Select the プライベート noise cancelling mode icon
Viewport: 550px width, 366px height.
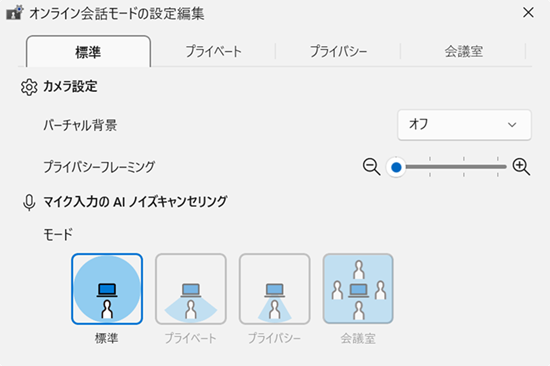191,289
